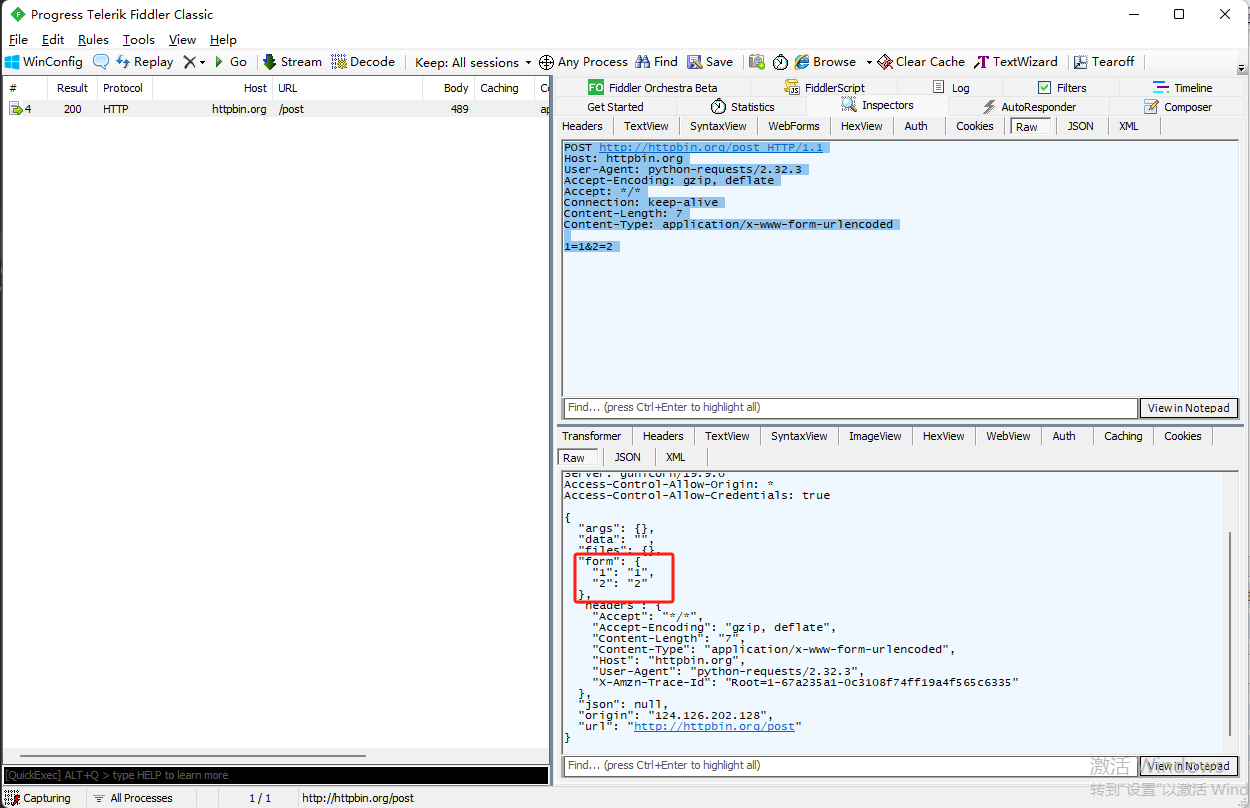Toggle Capturing in the status bar

pos(38,798)
